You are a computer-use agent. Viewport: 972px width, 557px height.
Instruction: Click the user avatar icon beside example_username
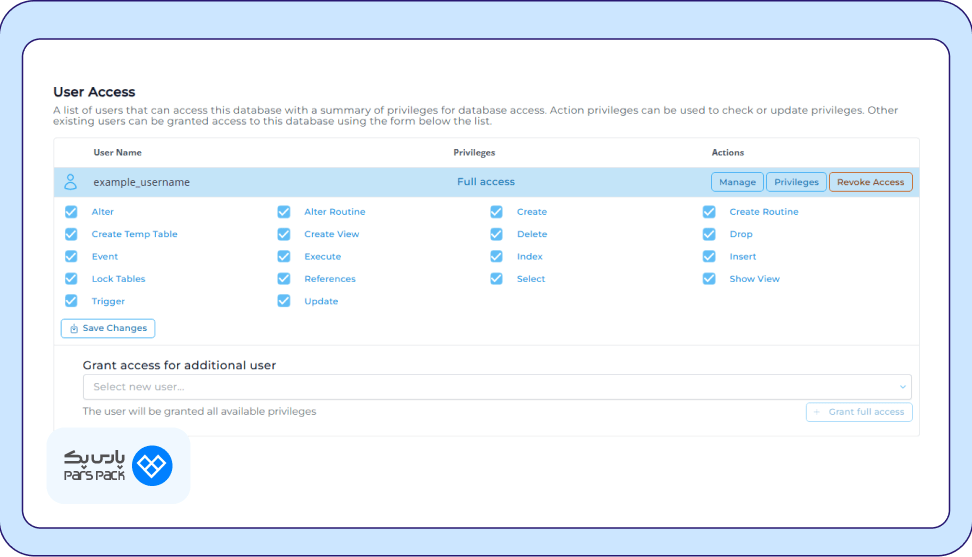(x=70, y=182)
